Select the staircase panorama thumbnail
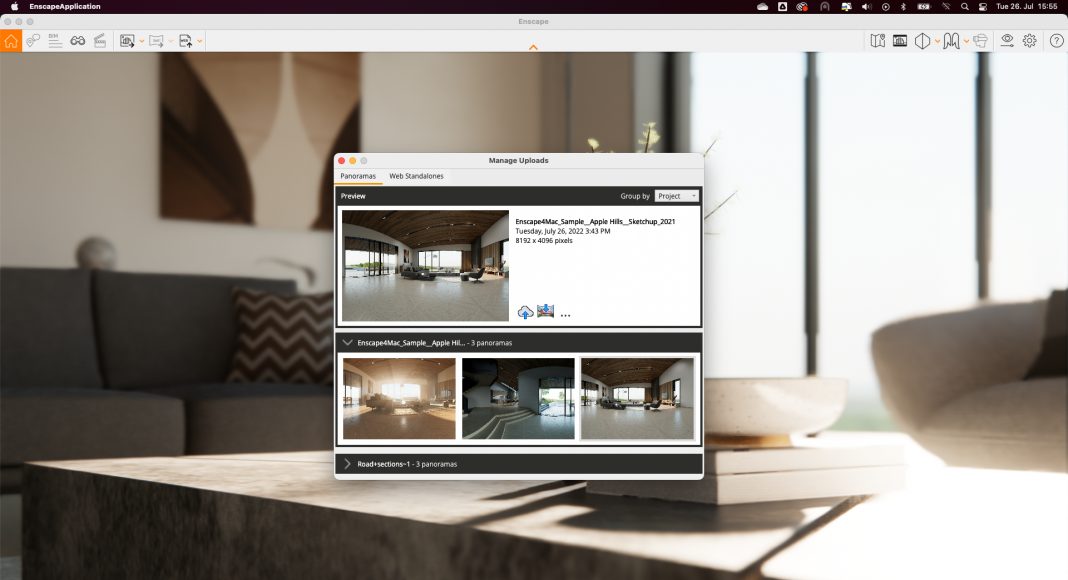Image resolution: width=1068 pixels, height=580 pixels. click(518, 399)
